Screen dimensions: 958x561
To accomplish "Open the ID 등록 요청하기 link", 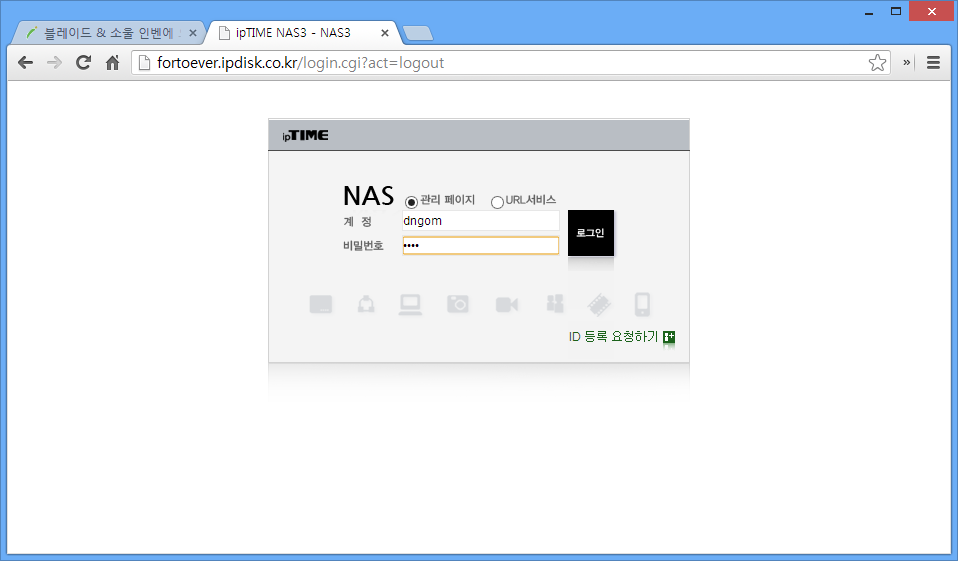I will 613,337.
